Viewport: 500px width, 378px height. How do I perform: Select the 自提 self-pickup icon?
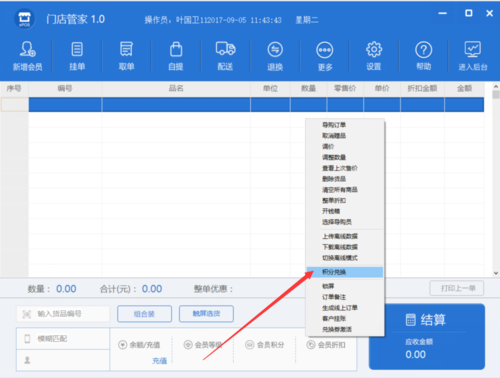pyautogui.click(x=176, y=49)
